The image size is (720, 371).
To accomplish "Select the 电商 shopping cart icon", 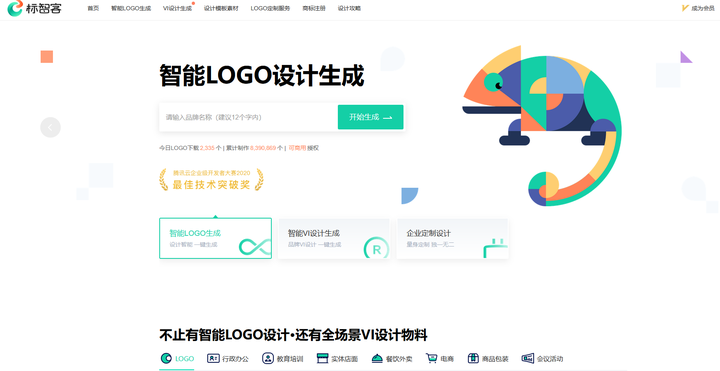I will point(432,359).
